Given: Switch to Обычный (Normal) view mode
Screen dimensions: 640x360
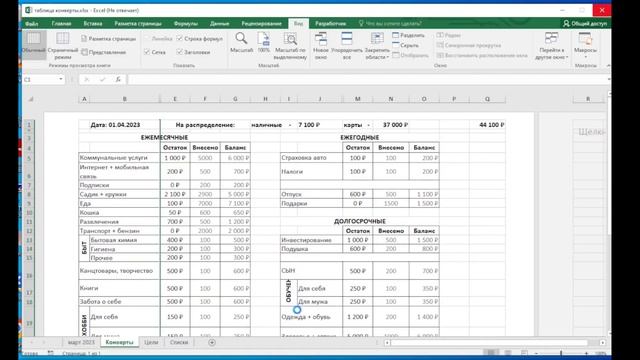Looking at the screenshot, I should click(33, 44).
